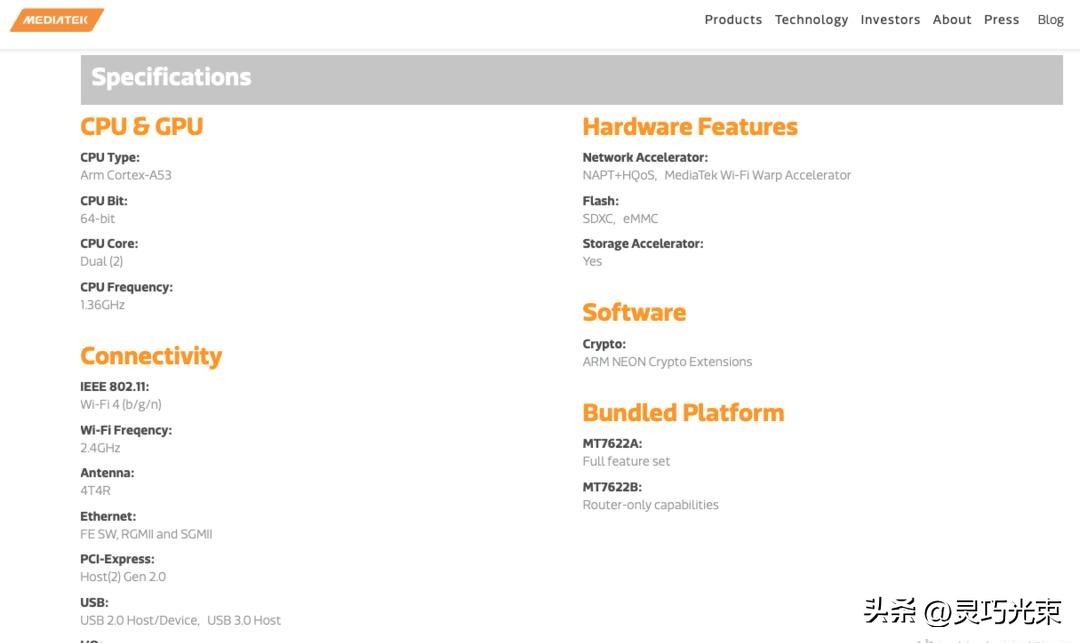Click the Specifications header bar

571,79
